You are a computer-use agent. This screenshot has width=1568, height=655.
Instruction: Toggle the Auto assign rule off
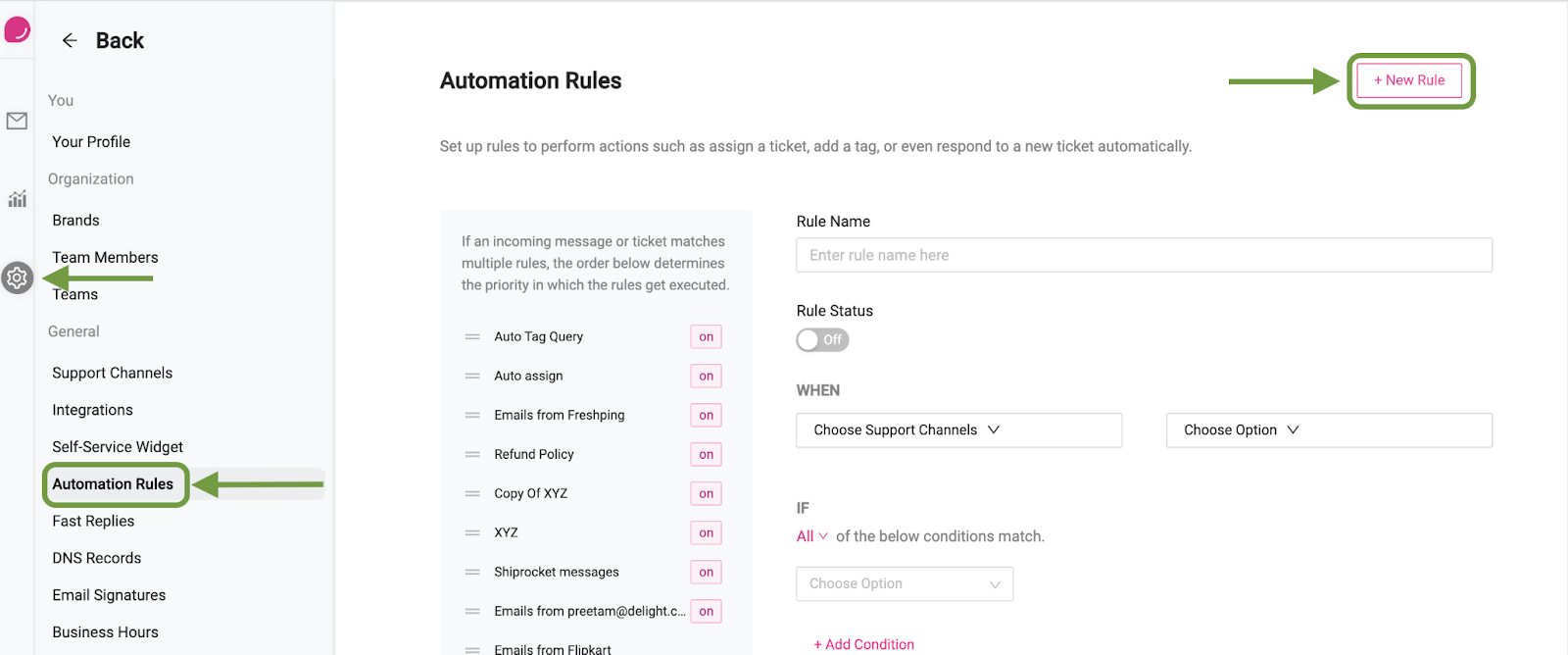click(x=706, y=376)
